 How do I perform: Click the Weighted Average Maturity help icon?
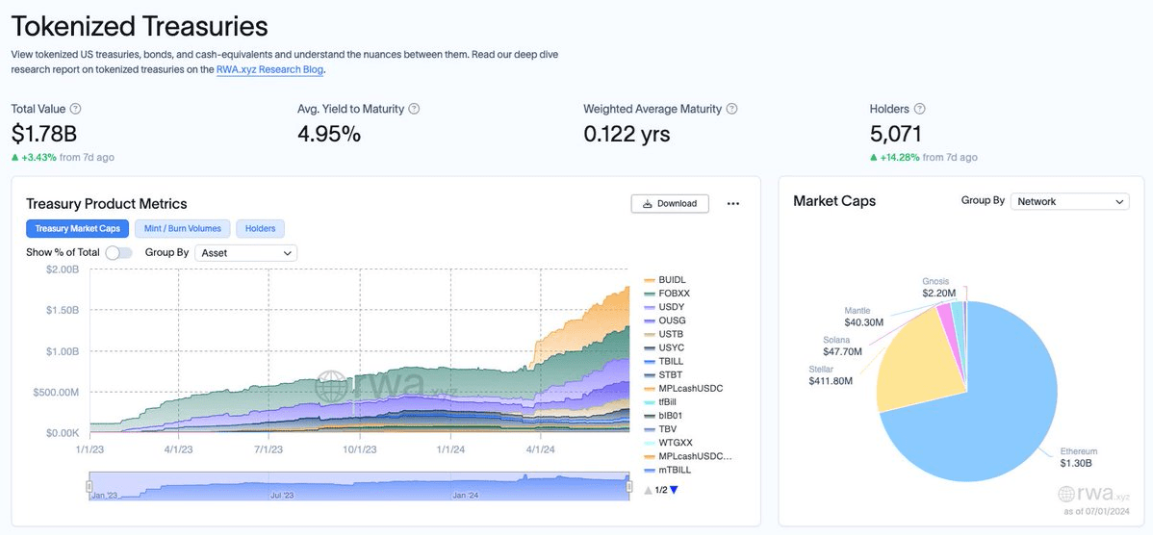[732, 109]
